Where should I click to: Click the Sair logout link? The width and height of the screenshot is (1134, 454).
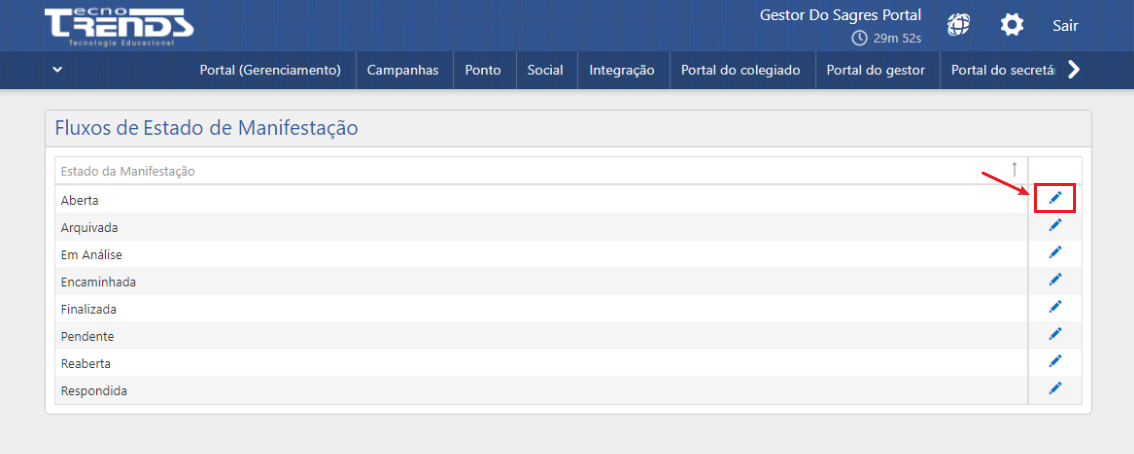tap(1065, 26)
